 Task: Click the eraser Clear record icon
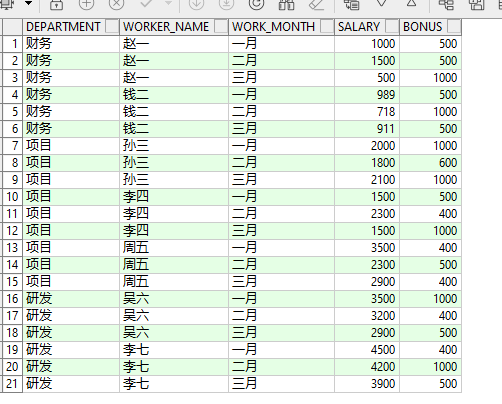[316, 5]
